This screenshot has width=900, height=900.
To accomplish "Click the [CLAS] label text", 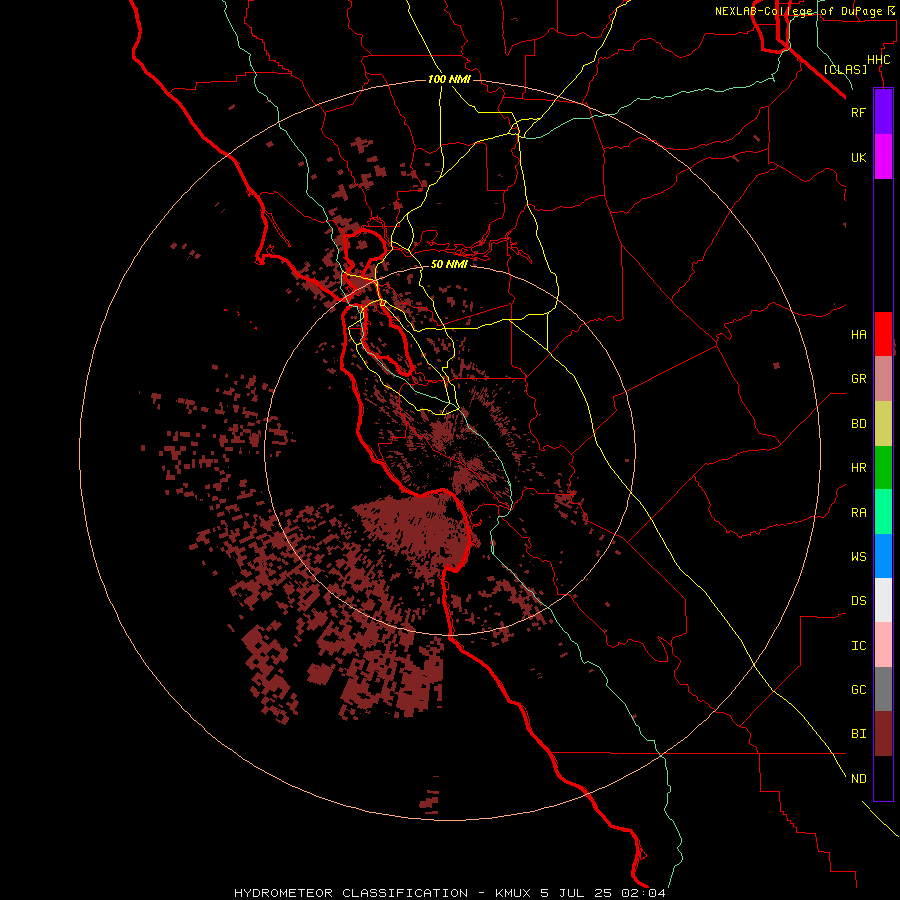I will point(845,69).
